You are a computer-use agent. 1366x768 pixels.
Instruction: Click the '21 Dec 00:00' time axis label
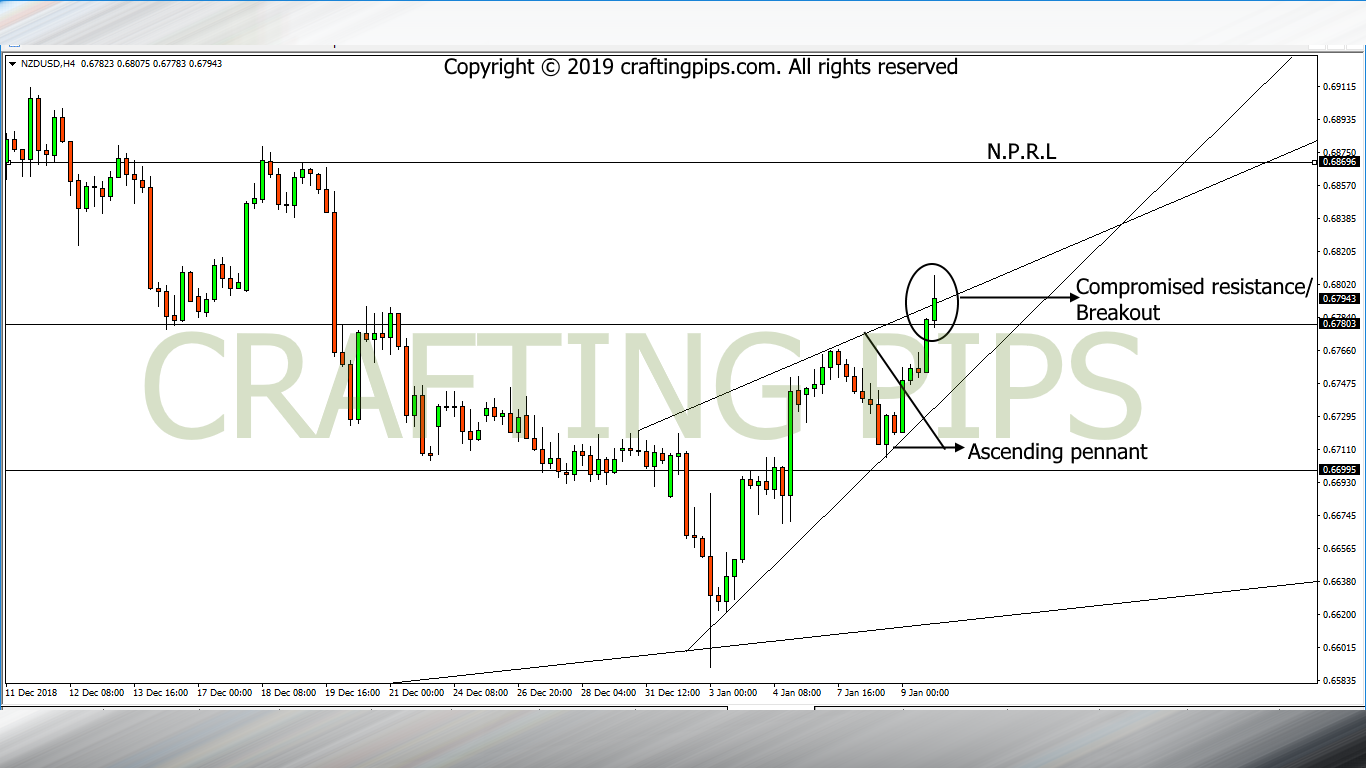pos(417,692)
